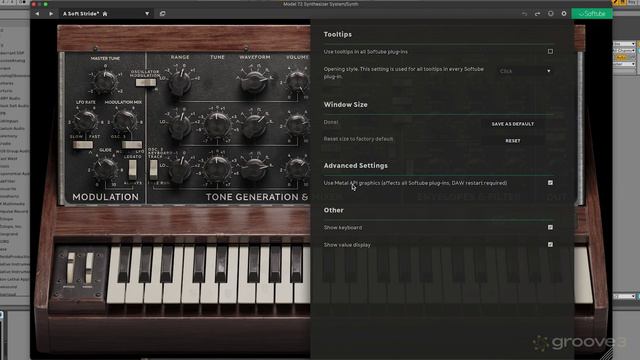The image size is (640, 360).
Task: Click oscillator 2 Tune knob in middle row
Action: coord(217,124)
